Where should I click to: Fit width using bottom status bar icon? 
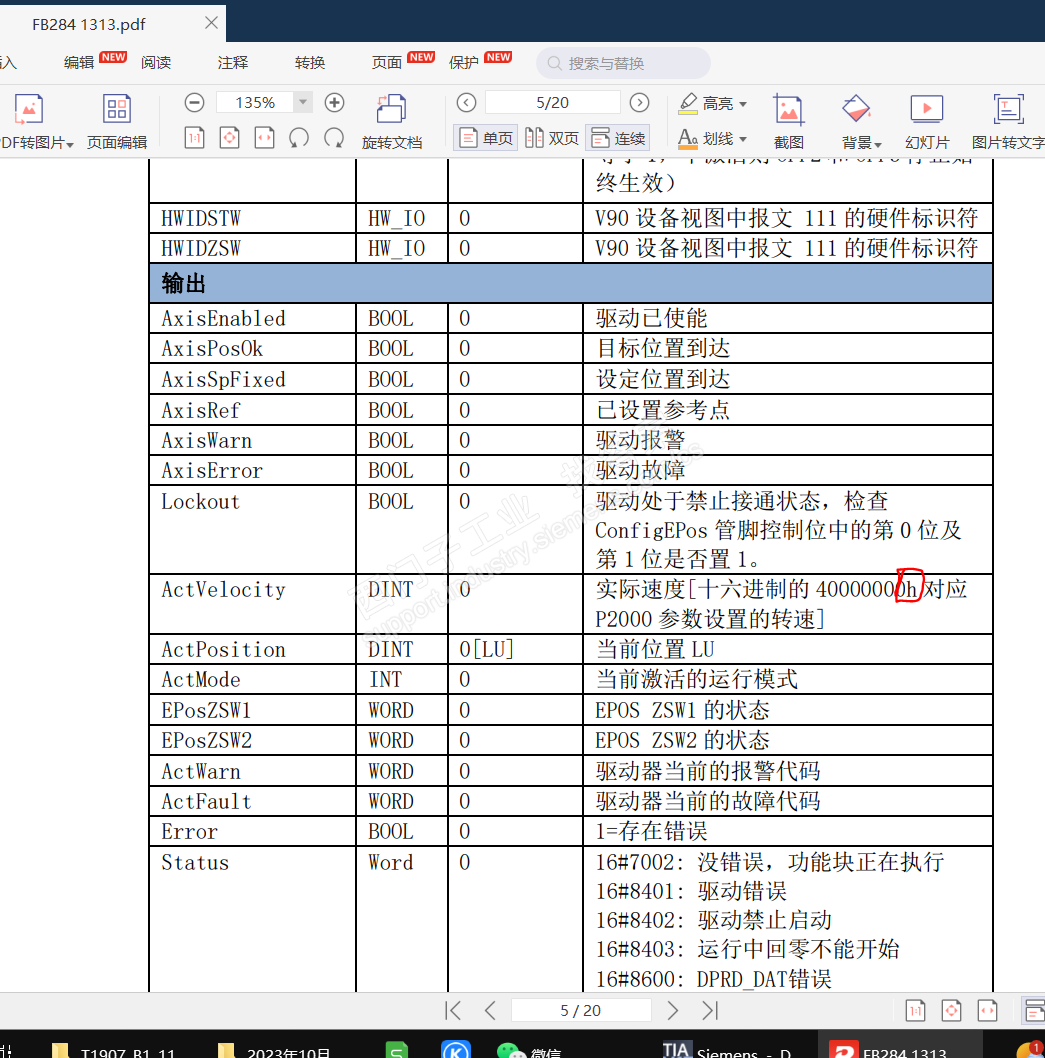(987, 1010)
